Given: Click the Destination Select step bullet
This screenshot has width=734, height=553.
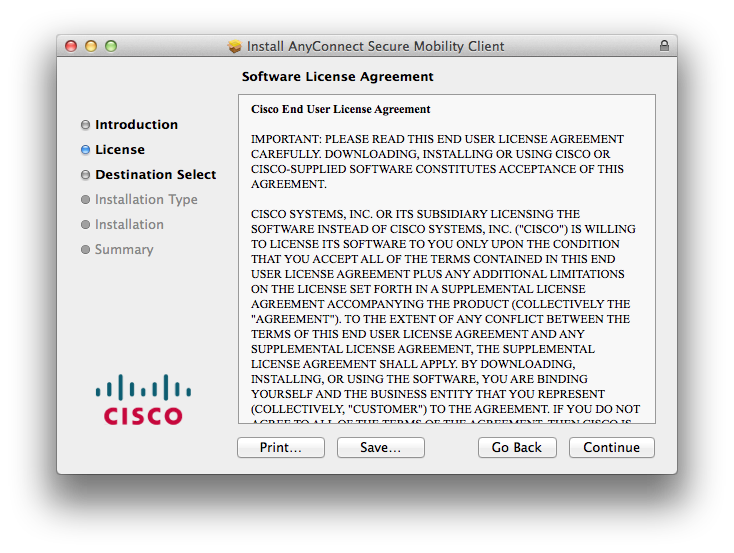Looking at the screenshot, I should point(85,175).
